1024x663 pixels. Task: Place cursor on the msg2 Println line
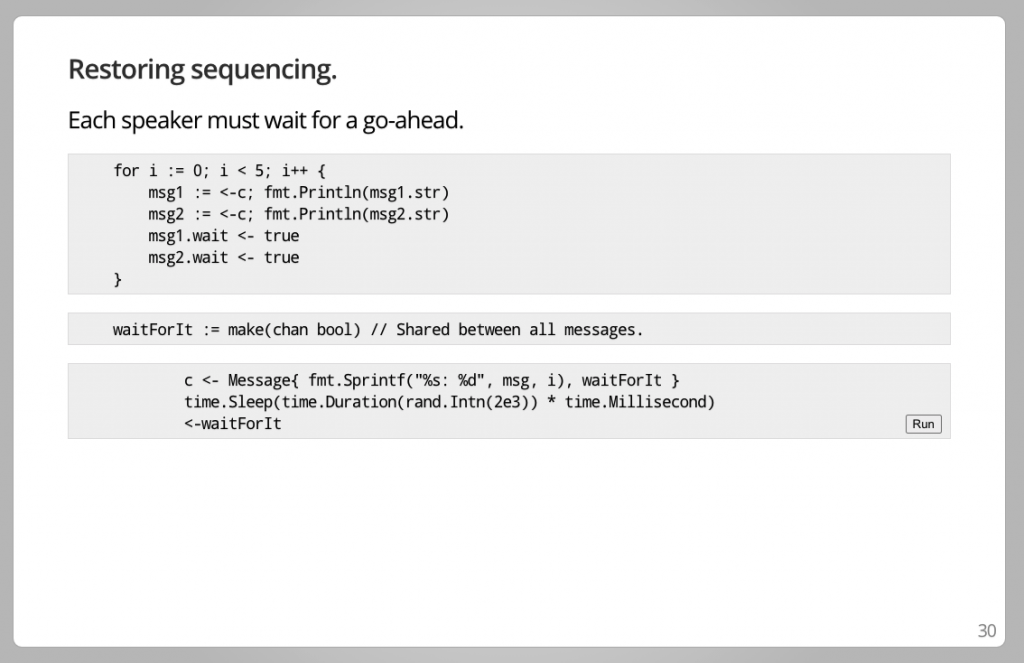pyautogui.click(x=298, y=214)
